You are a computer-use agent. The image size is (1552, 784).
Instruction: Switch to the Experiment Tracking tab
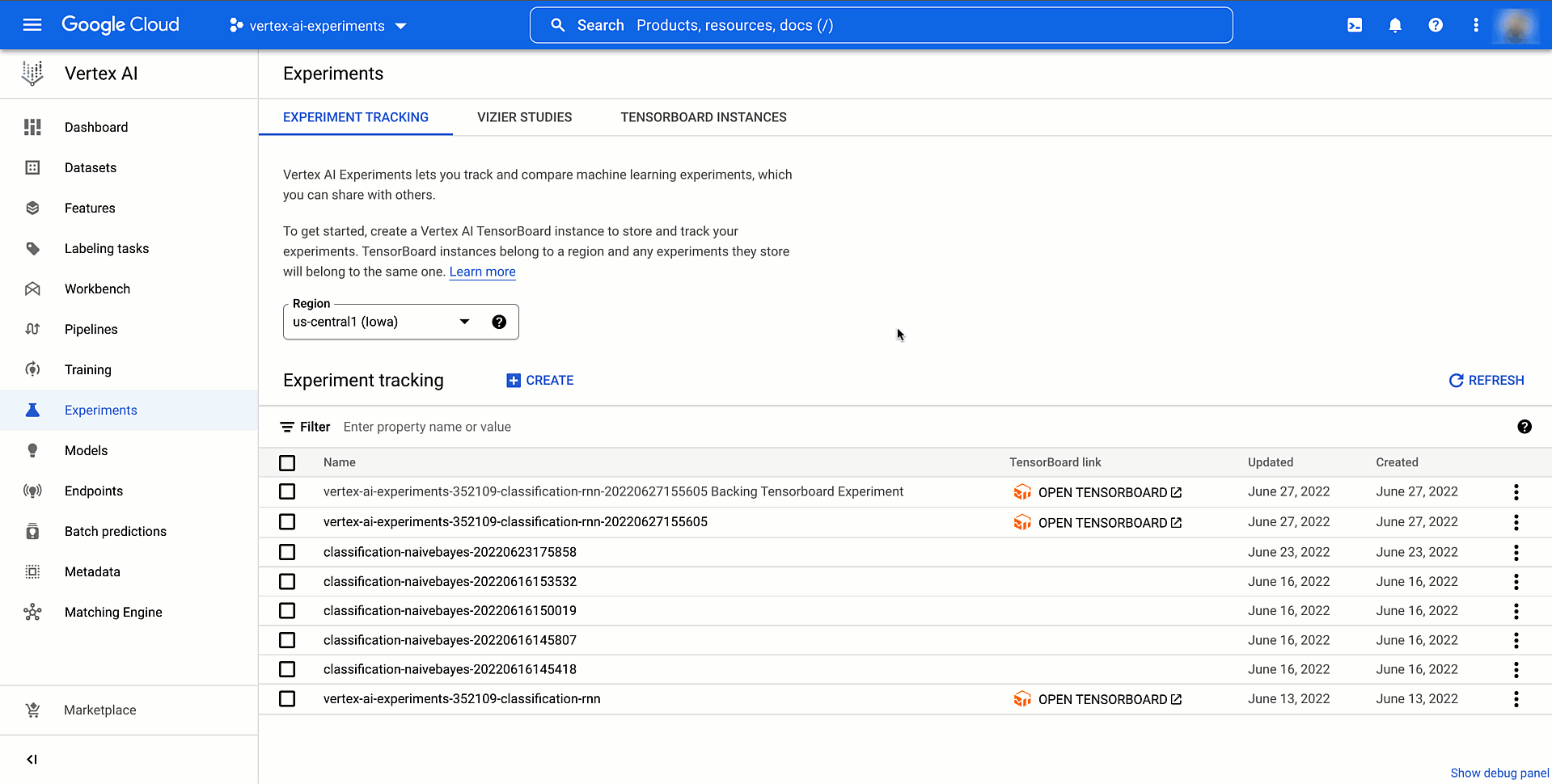tap(356, 117)
